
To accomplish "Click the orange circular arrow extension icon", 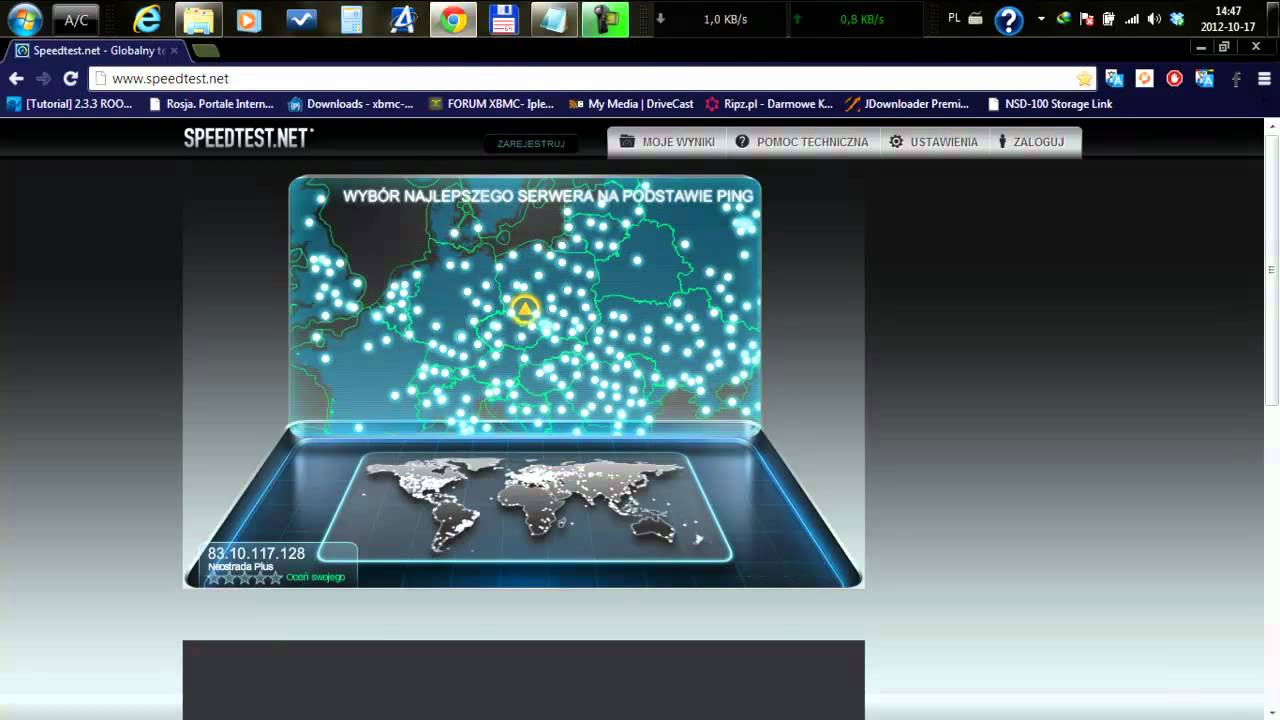I will coord(1144,78).
